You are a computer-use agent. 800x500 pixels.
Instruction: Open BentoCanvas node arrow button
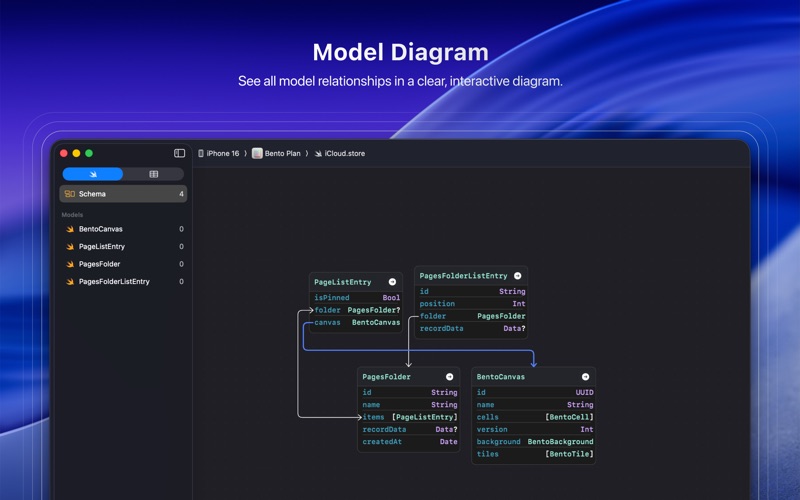[585, 377]
